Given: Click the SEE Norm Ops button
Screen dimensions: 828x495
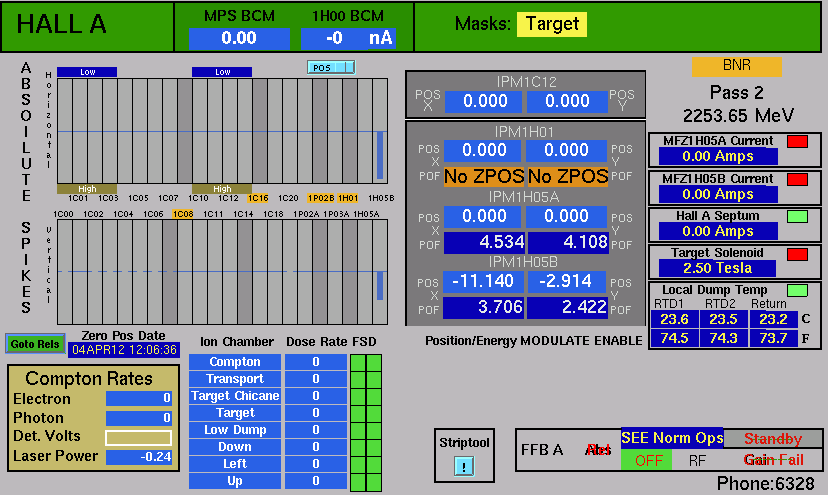Looking at the screenshot, I should [x=672, y=438].
